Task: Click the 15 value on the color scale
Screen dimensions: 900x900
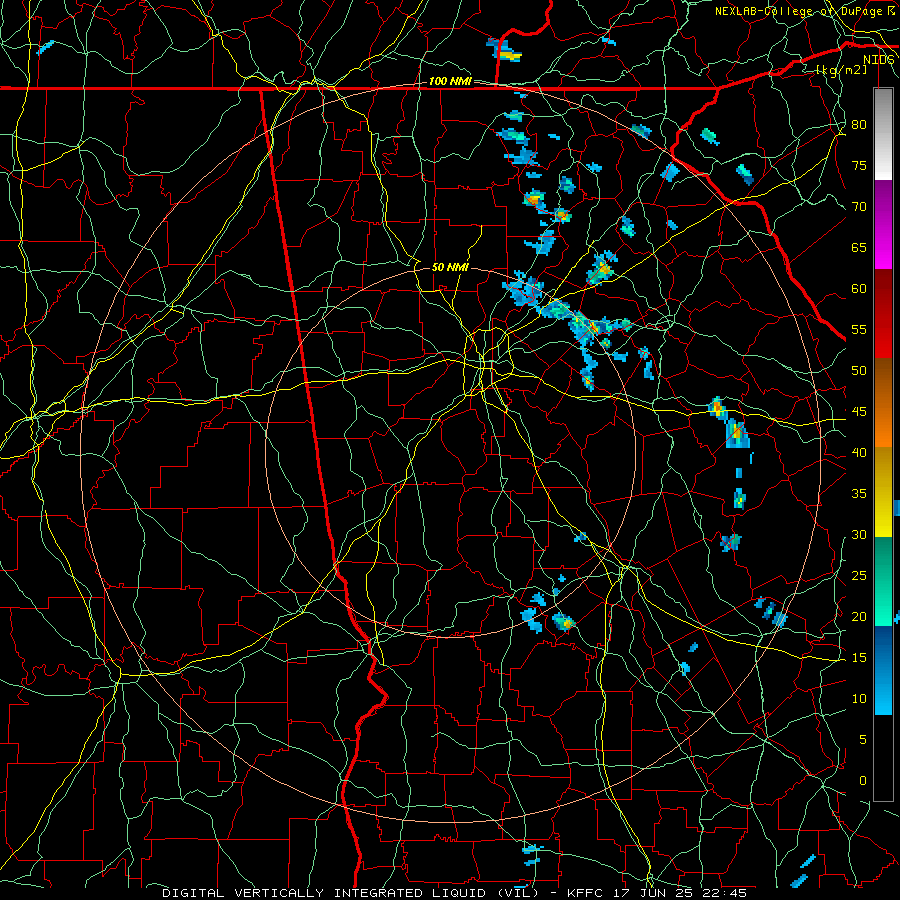Action: tap(859, 657)
